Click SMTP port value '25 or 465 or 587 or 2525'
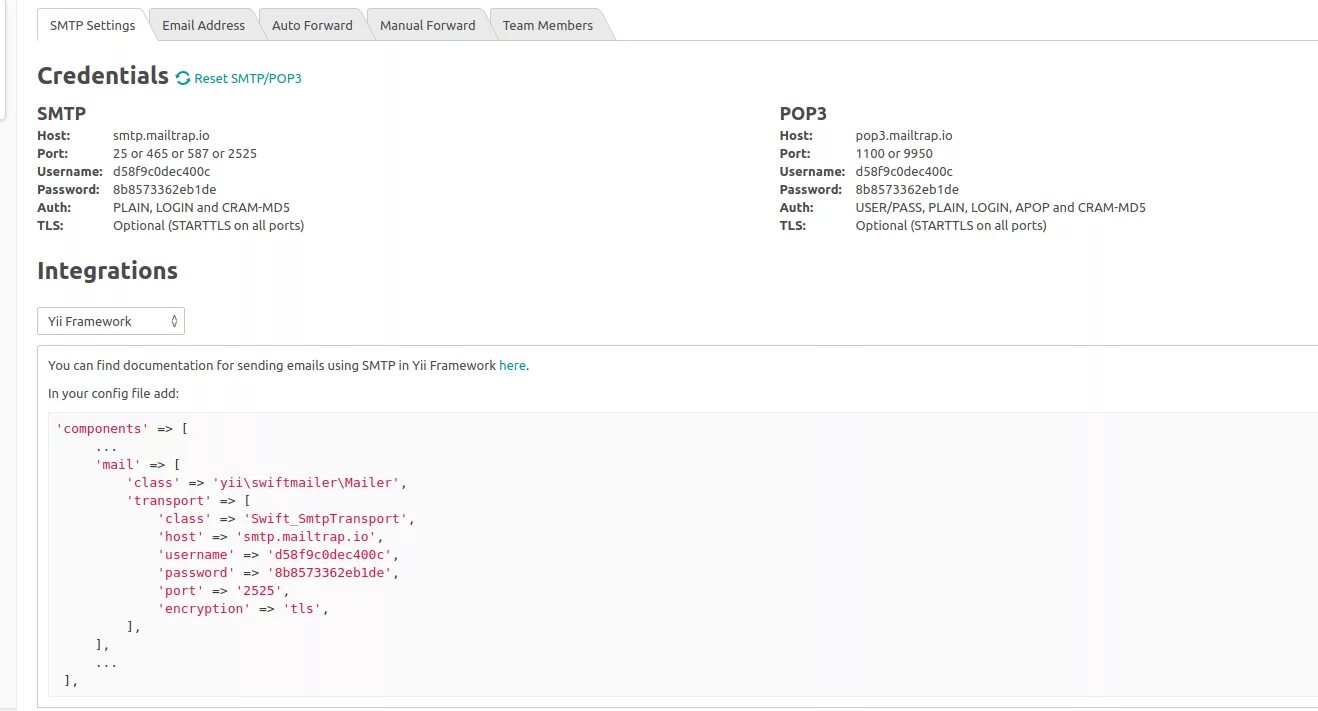This screenshot has width=1318, height=711. click(x=185, y=153)
